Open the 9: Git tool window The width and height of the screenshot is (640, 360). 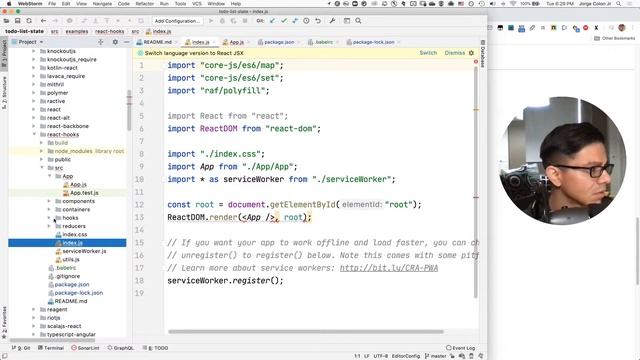(x=21, y=348)
